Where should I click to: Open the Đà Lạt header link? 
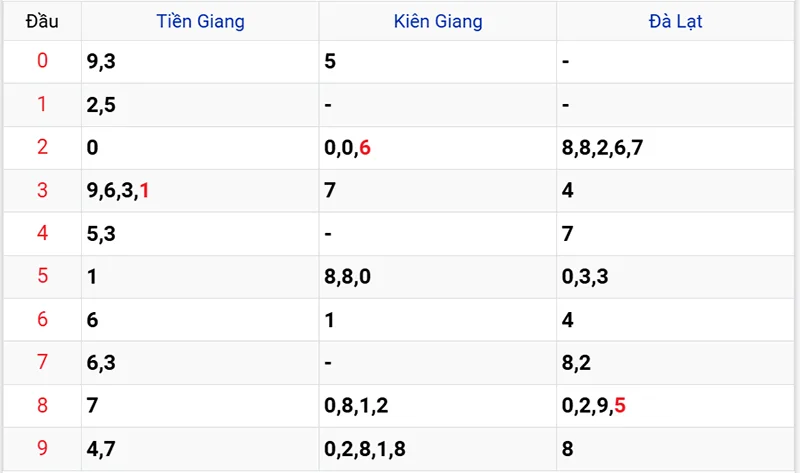676,21
